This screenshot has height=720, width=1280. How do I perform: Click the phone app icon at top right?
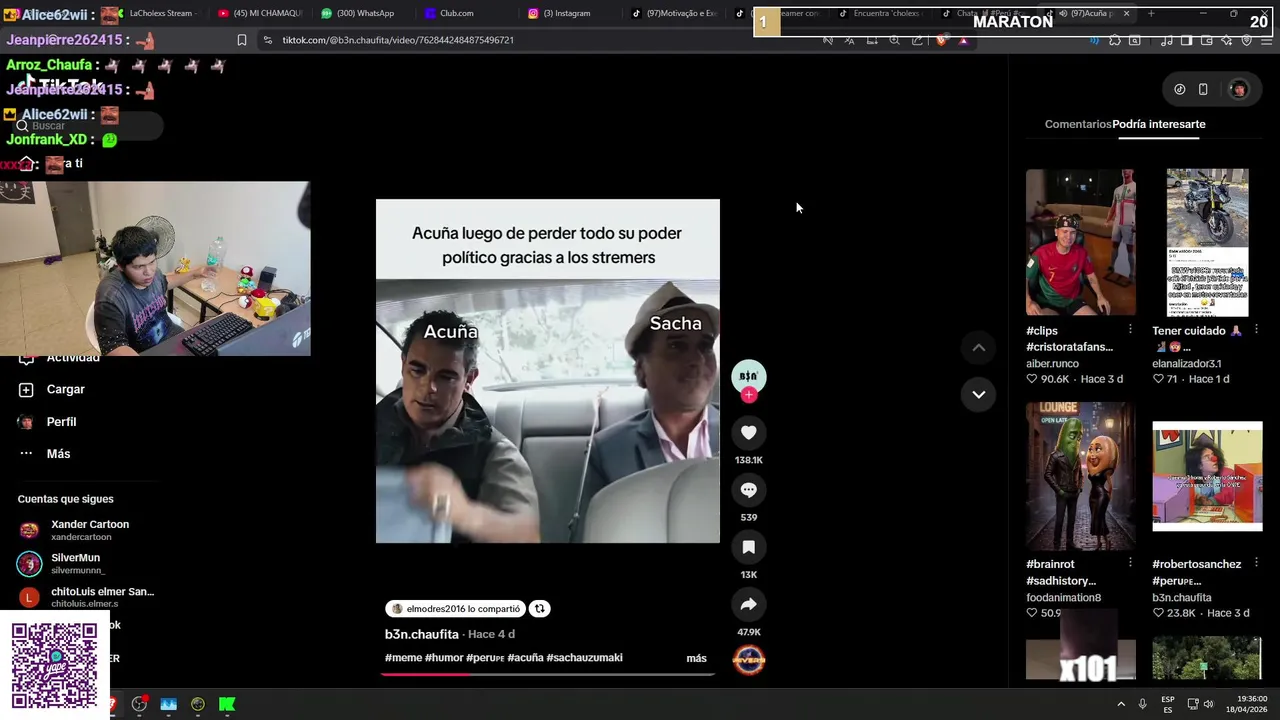coord(1203,89)
